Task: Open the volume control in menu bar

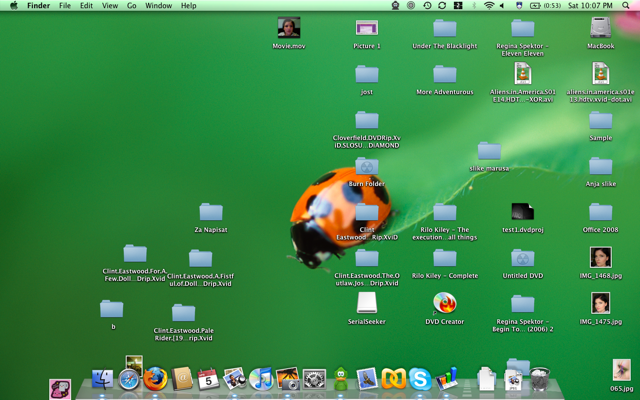Action: click(502, 5)
